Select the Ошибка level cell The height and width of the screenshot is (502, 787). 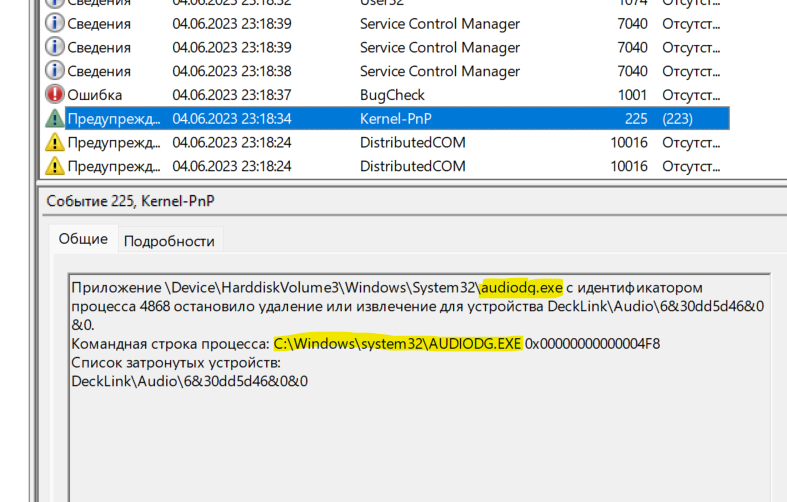click(94, 95)
